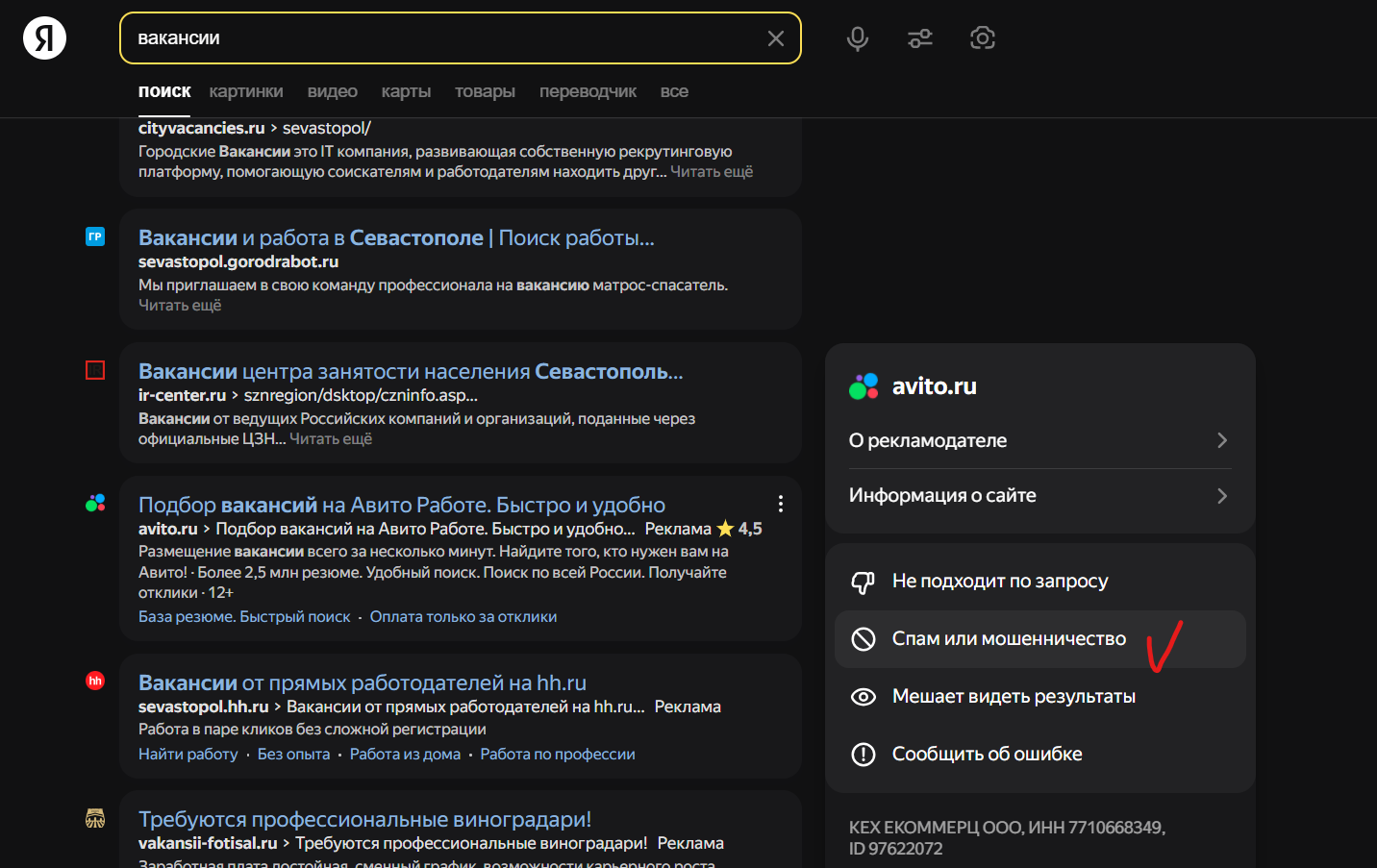Click gorodrabot favicon icon
The width and height of the screenshot is (1377, 868).
pyautogui.click(x=95, y=236)
